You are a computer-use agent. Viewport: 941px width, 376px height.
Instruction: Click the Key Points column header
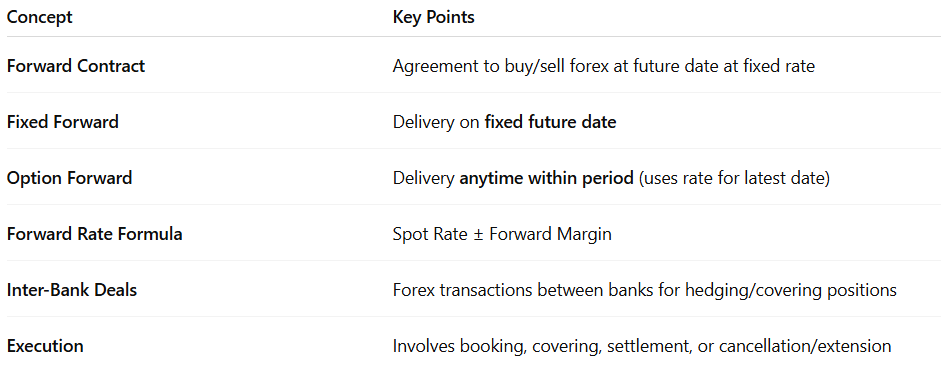[433, 17]
